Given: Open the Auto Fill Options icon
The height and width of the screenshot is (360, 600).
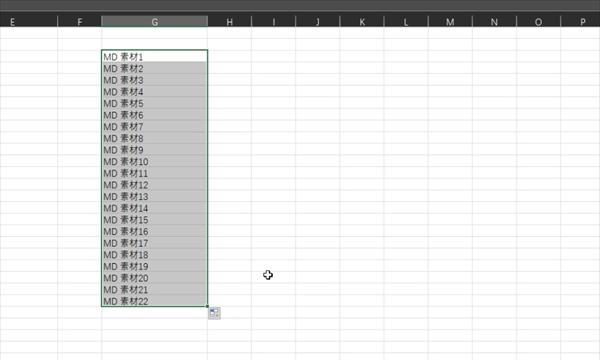Looking at the screenshot, I should point(214,313).
